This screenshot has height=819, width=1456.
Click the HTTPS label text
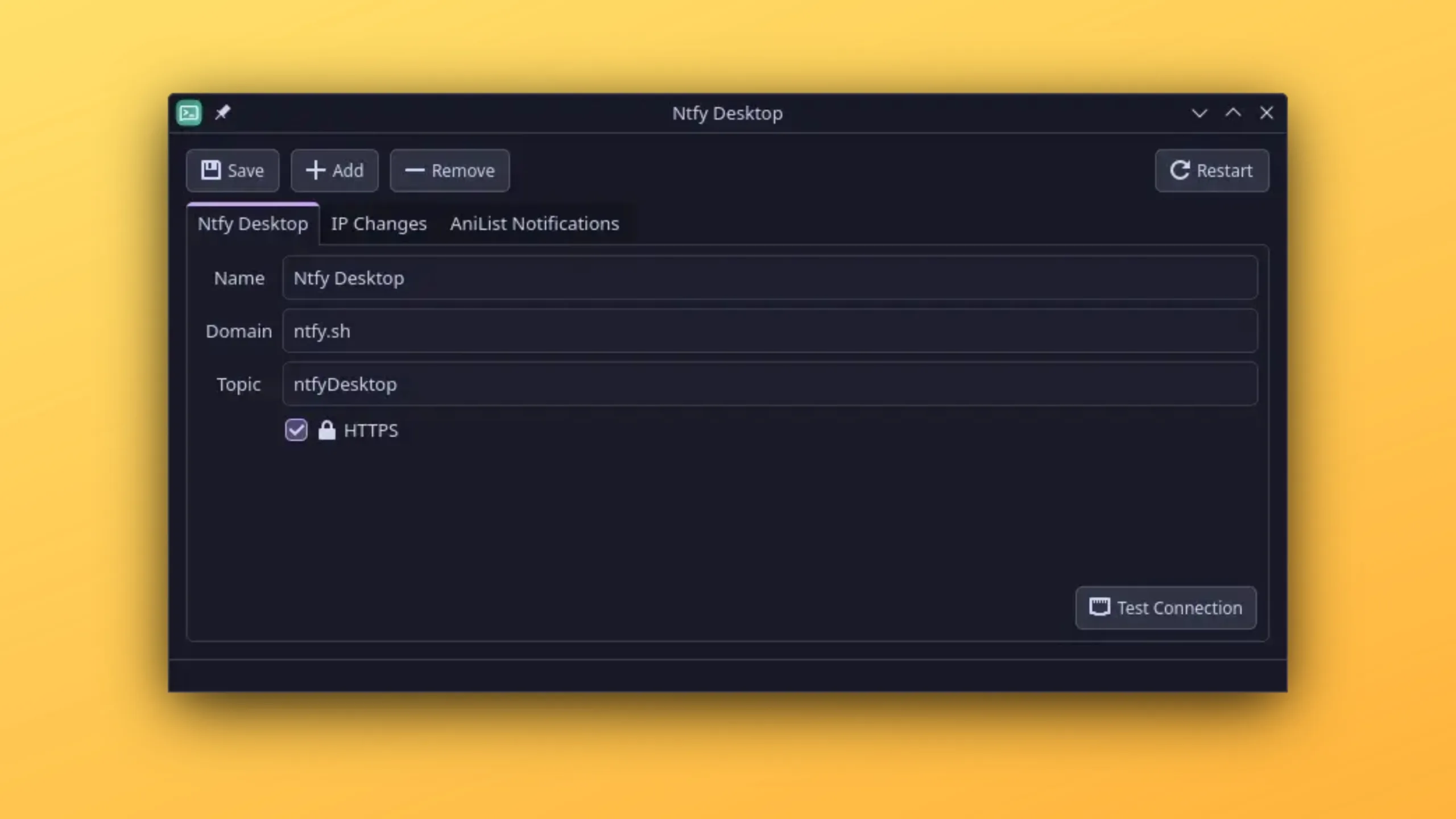click(x=371, y=431)
